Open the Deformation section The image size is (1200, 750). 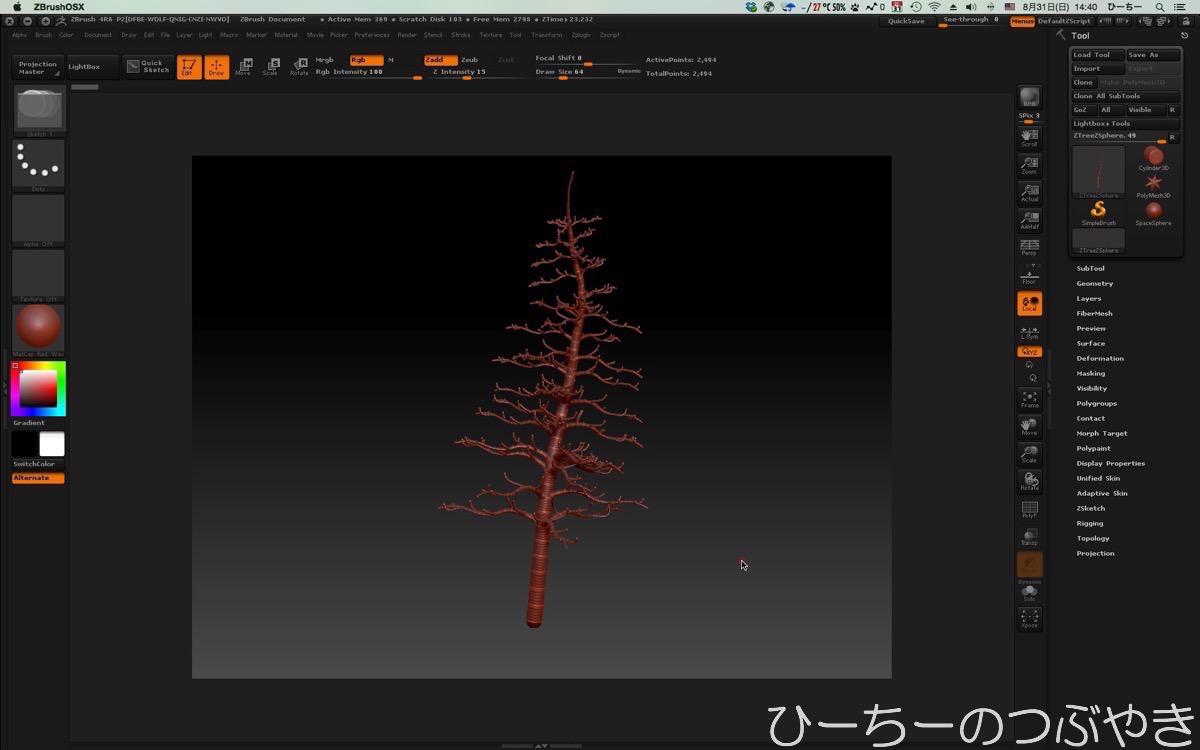click(x=1100, y=358)
